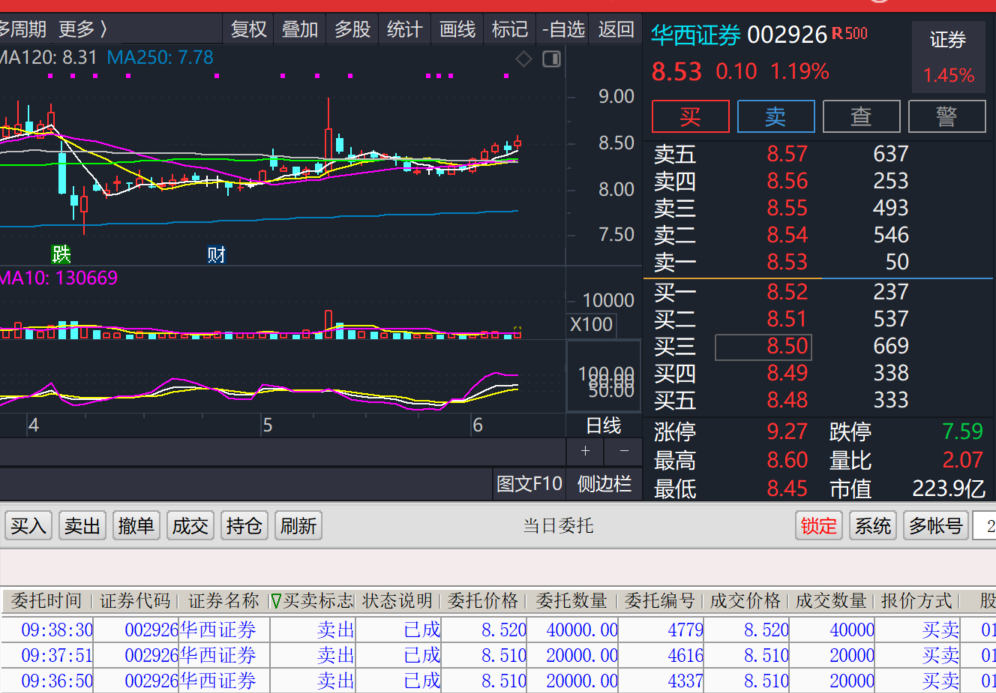Zoom in chart with plus button
This screenshot has height=693, width=996.
pyautogui.click(x=585, y=451)
